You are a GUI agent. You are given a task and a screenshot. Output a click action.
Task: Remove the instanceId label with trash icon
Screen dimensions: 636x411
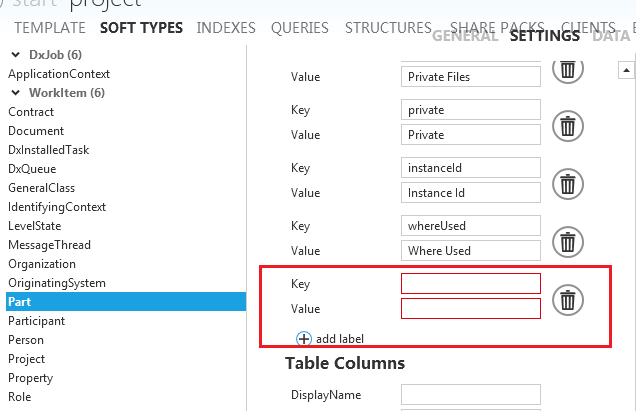[567, 184]
